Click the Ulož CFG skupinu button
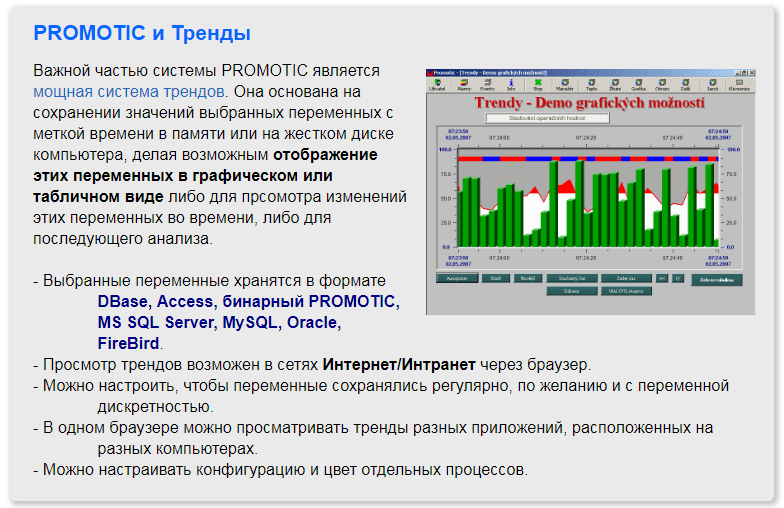This screenshot has height=508, width=784. 626,291
